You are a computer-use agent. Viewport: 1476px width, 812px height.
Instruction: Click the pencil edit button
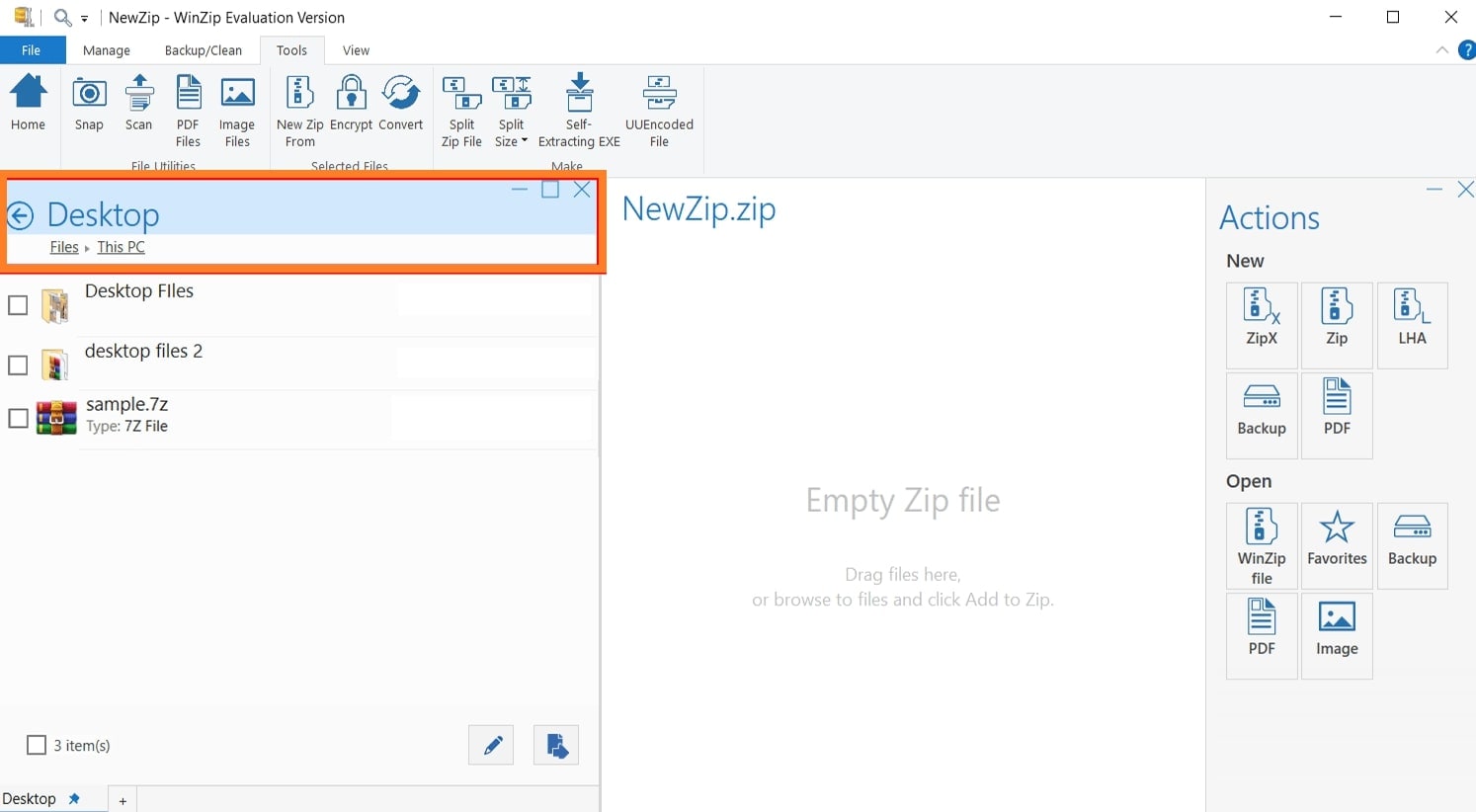click(491, 745)
